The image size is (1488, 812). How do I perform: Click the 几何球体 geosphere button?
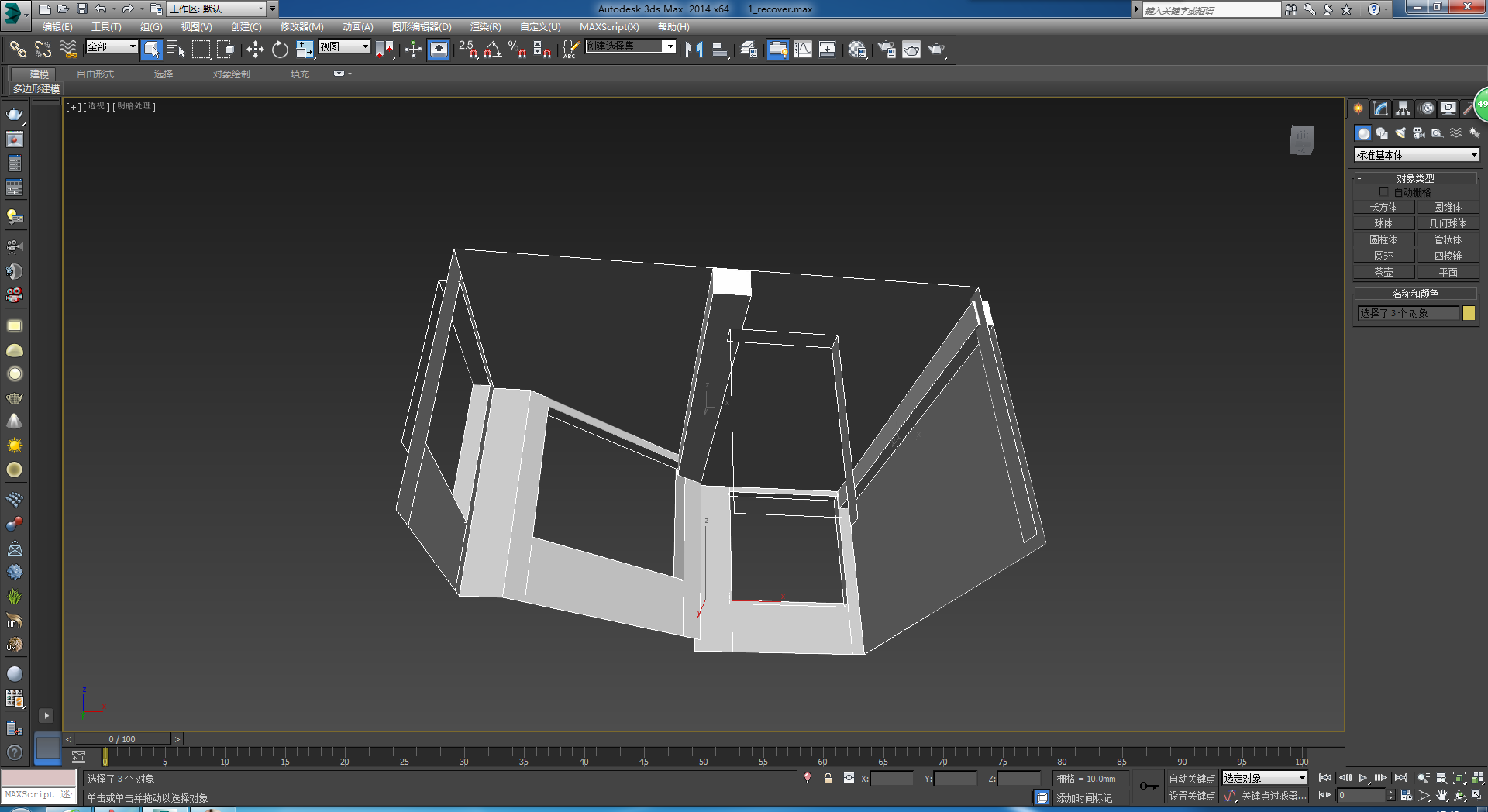[x=1448, y=223]
